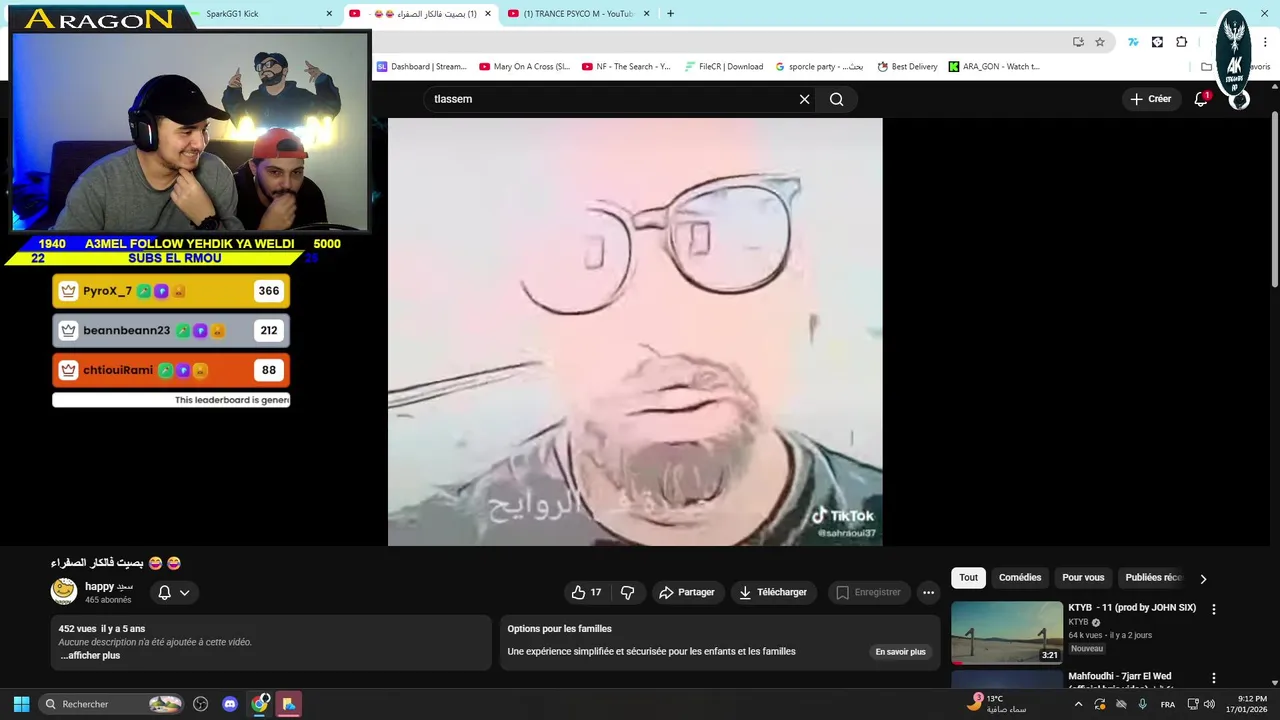The width and height of the screenshot is (1280, 720).
Task: Select the Publiées récemment filter chip
Action: point(1152,578)
